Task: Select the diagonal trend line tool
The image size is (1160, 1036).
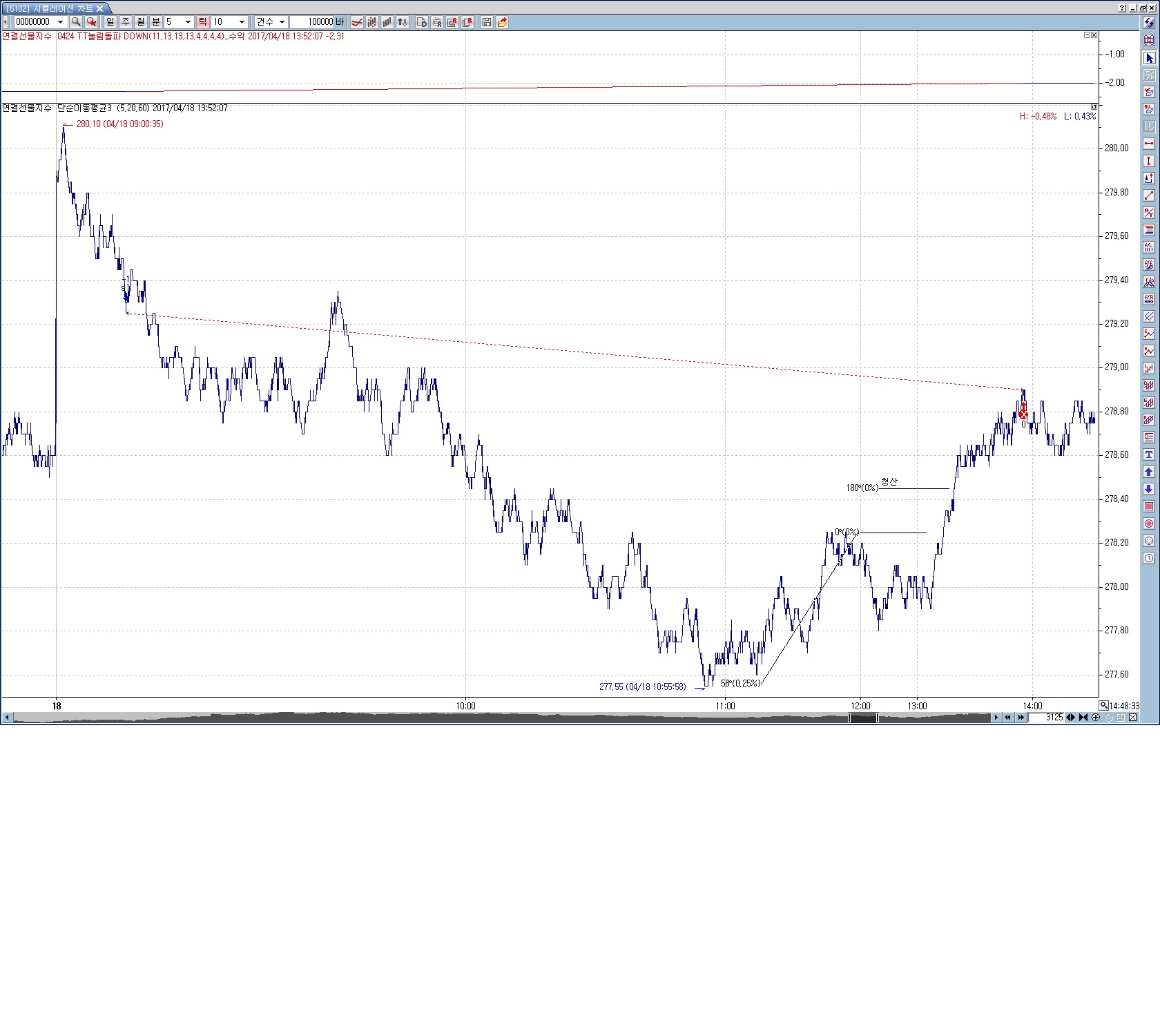Action: coord(1149,195)
